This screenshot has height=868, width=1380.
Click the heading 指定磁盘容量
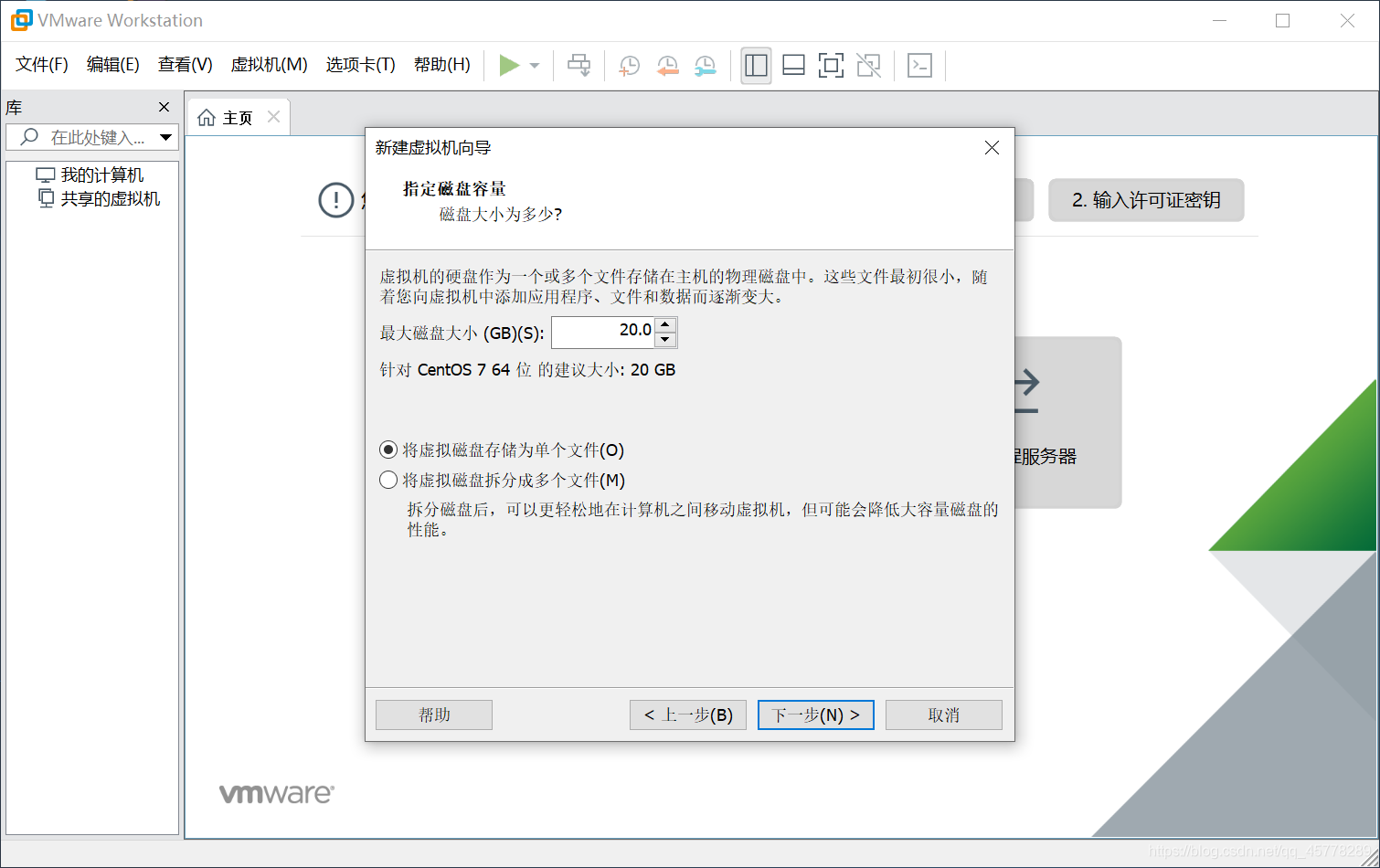pyautogui.click(x=454, y=189)
